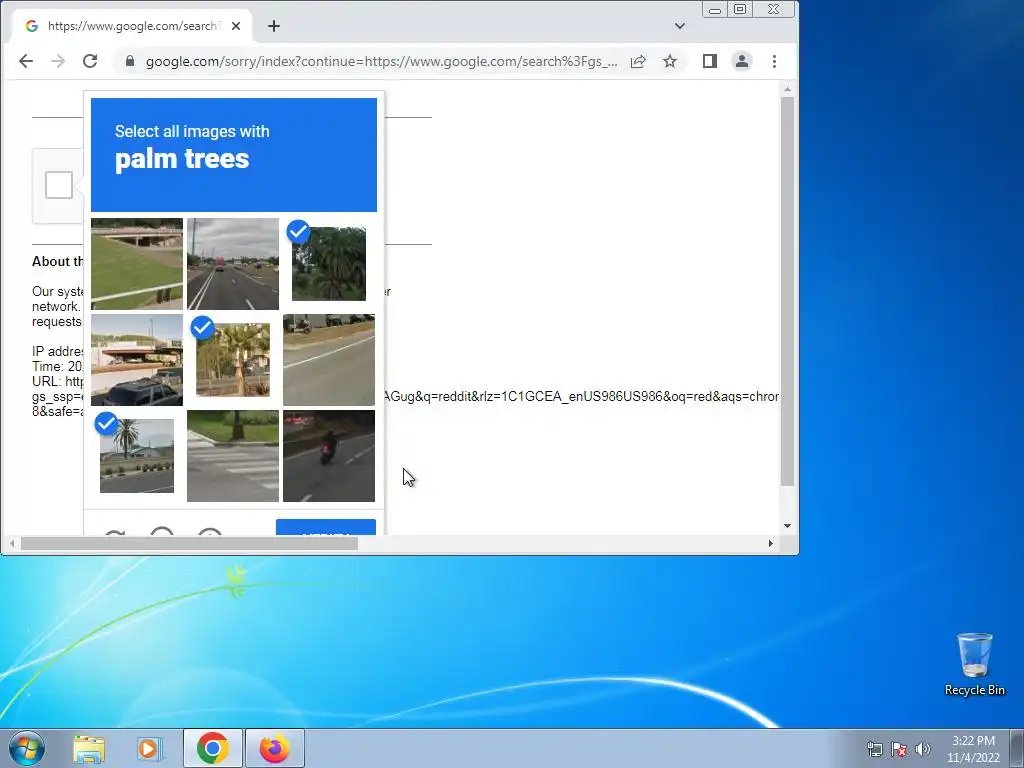Go back using the browser back arrow
Viewport: 1024px width, 768px height.
tap(25, 61)
